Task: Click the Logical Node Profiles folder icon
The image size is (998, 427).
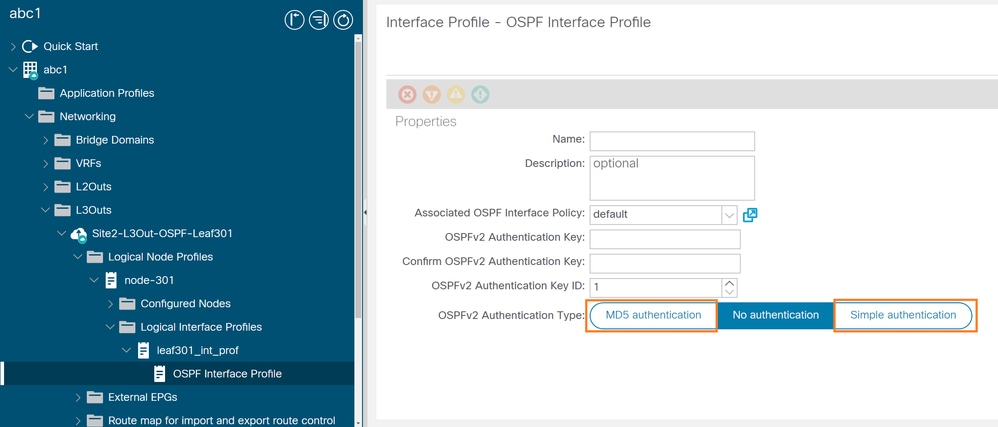Action: [95, 257]
